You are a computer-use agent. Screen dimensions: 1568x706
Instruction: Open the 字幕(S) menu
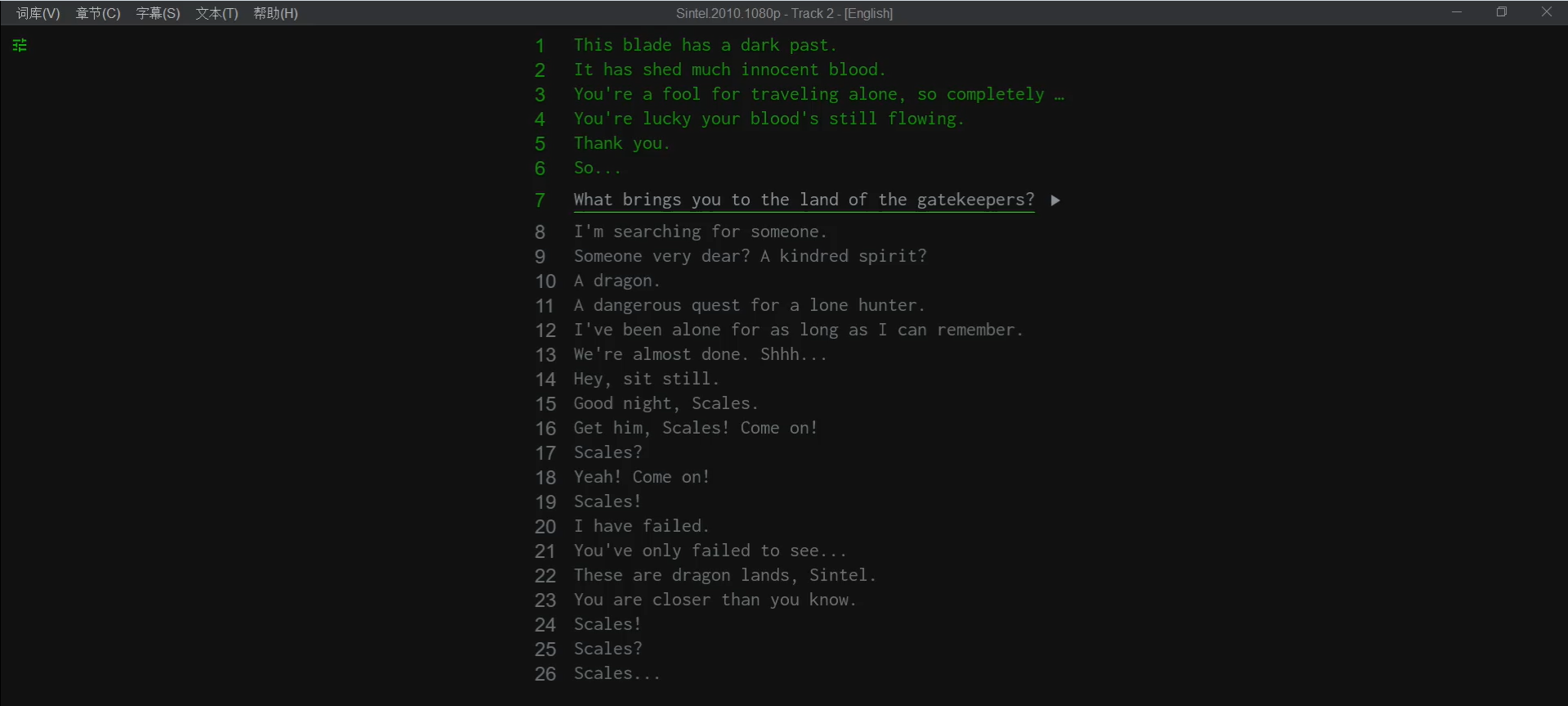click(158, 13)
